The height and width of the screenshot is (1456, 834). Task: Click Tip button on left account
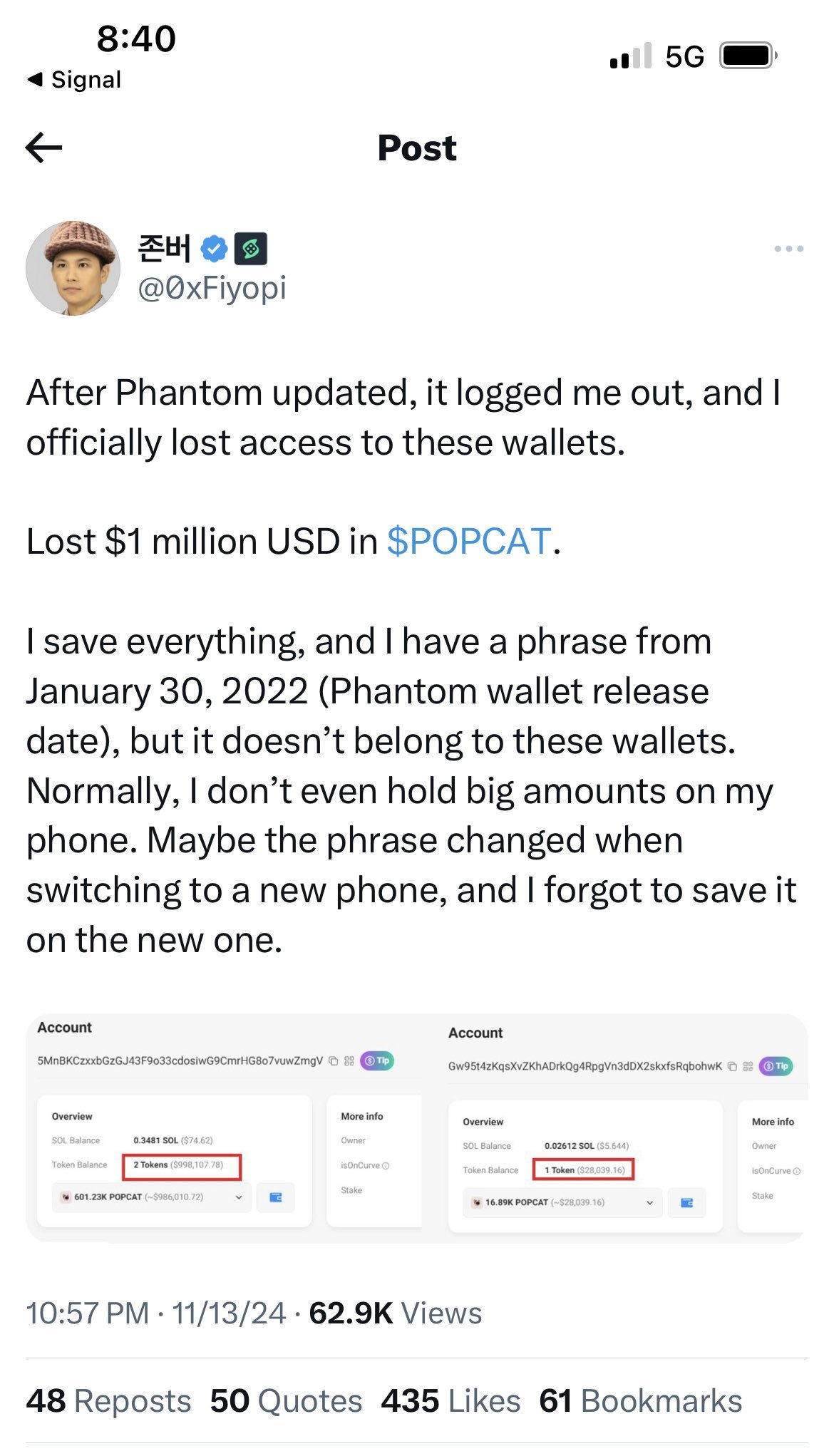click(377, 1060)
